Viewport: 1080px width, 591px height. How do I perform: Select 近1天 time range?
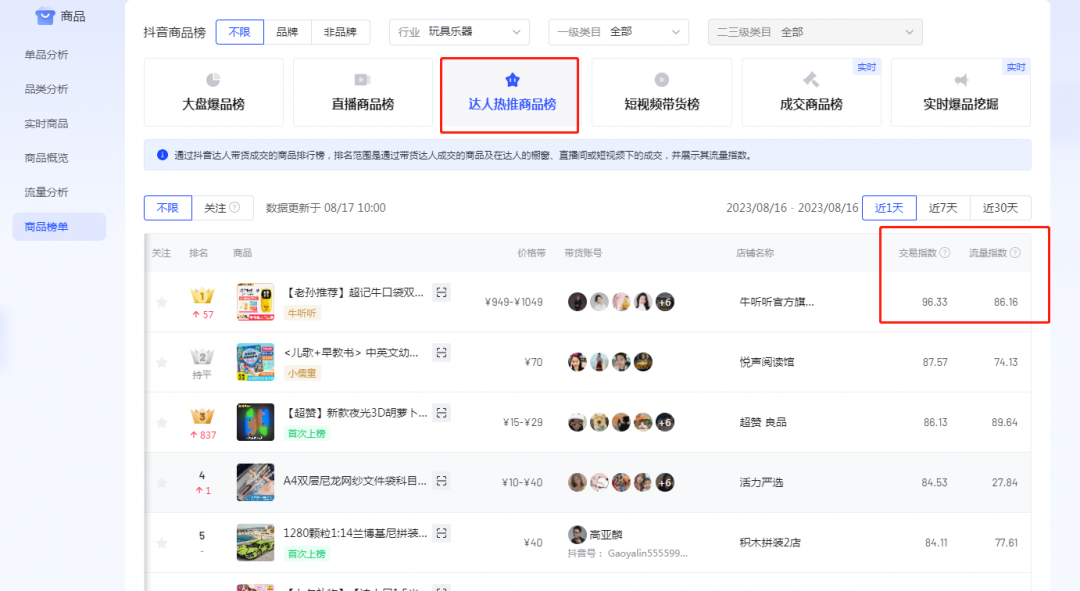[889, 207]
